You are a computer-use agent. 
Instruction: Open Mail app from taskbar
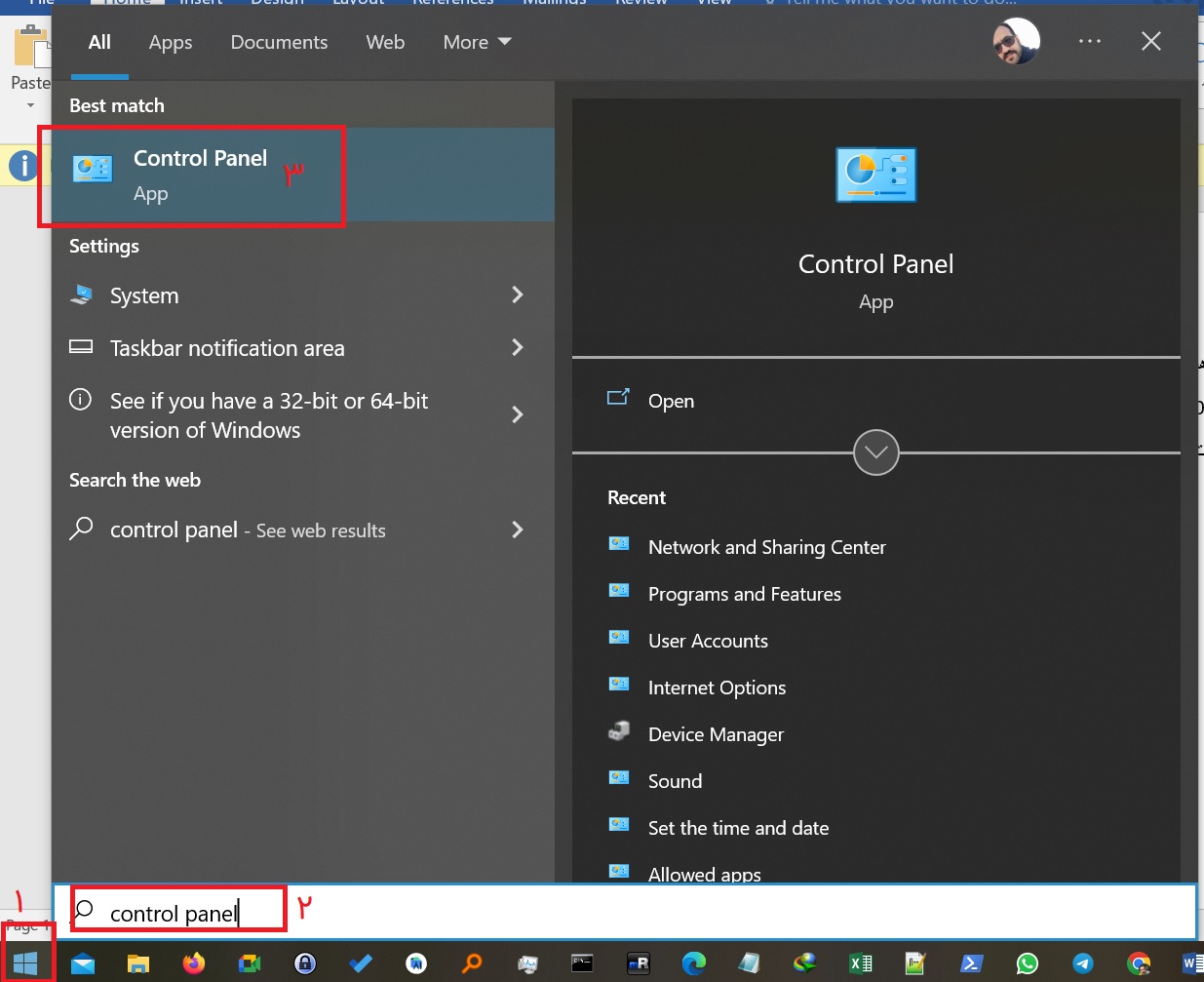[x=83, y=963]
